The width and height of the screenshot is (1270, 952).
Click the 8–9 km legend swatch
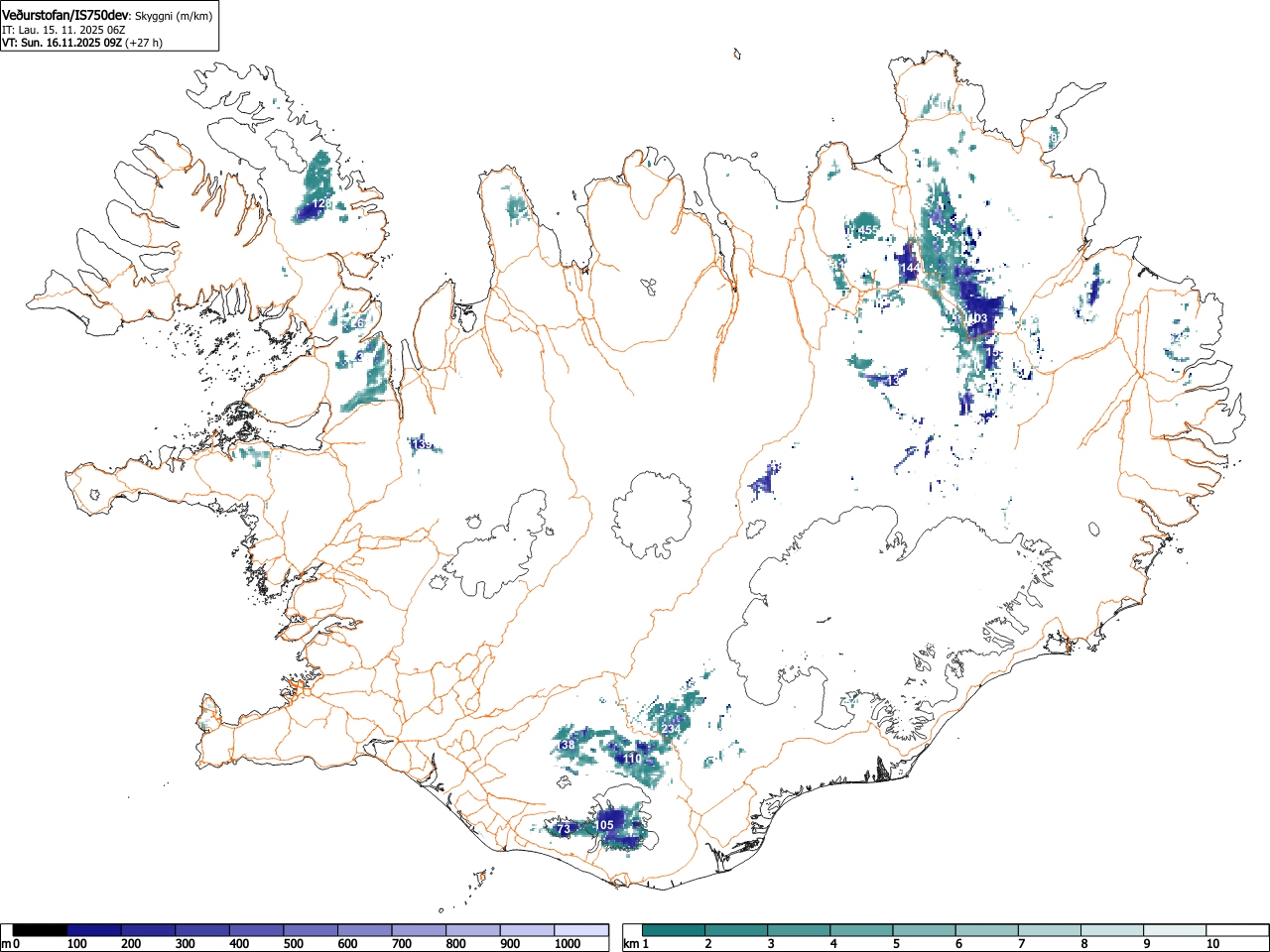(x=1111, y=930)
